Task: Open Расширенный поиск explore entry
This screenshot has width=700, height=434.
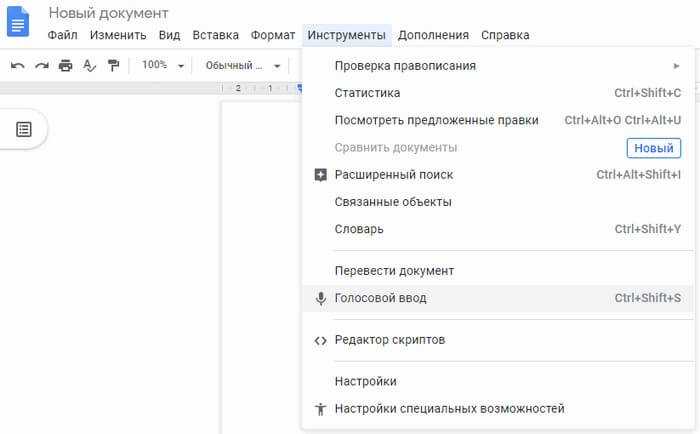Action: coord(498,175)
